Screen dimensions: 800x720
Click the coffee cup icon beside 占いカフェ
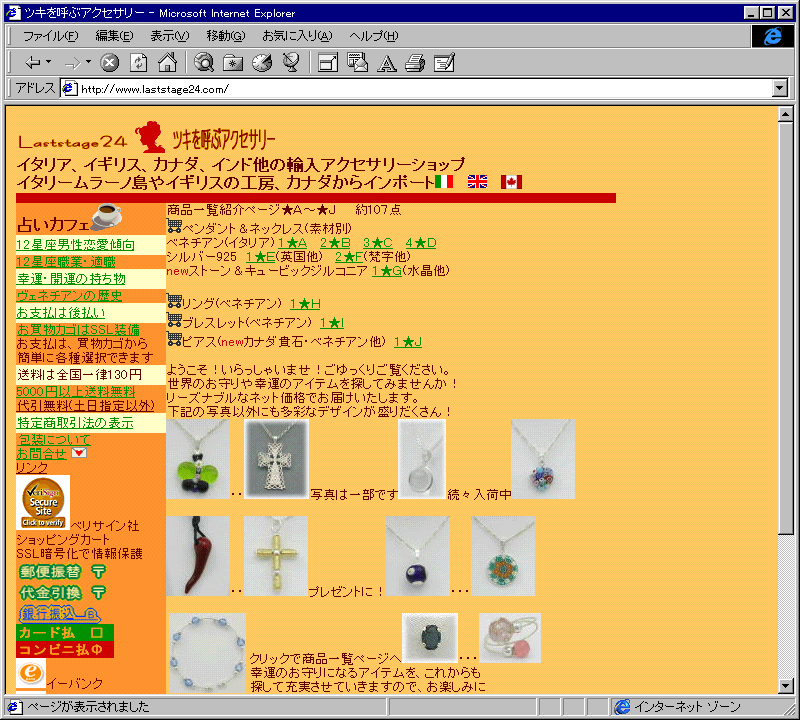[106, 216]
